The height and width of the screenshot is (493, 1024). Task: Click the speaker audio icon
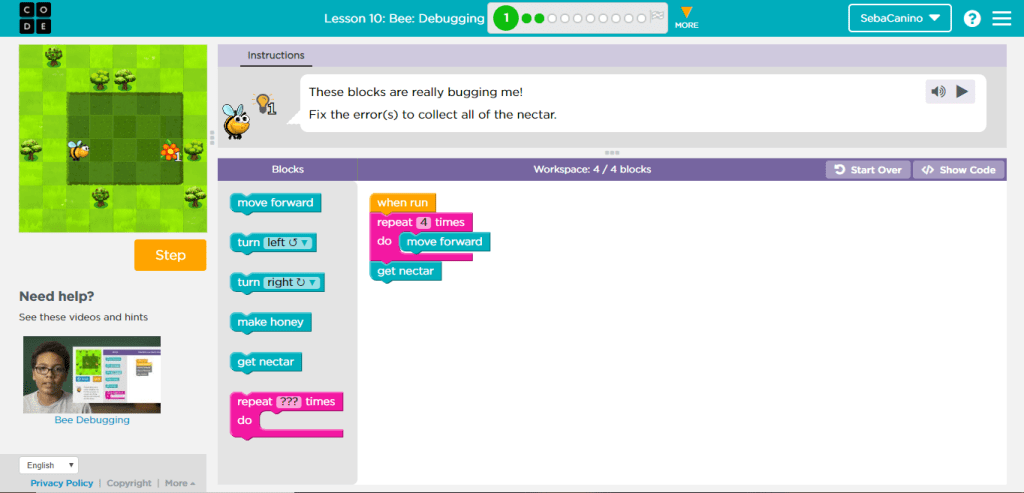coord(938,92)
